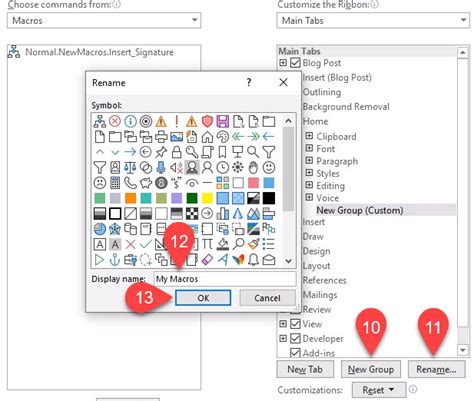Cancel the Rename dialog
Viewport: 474px width, 401px height.
(x=267, y=298)
